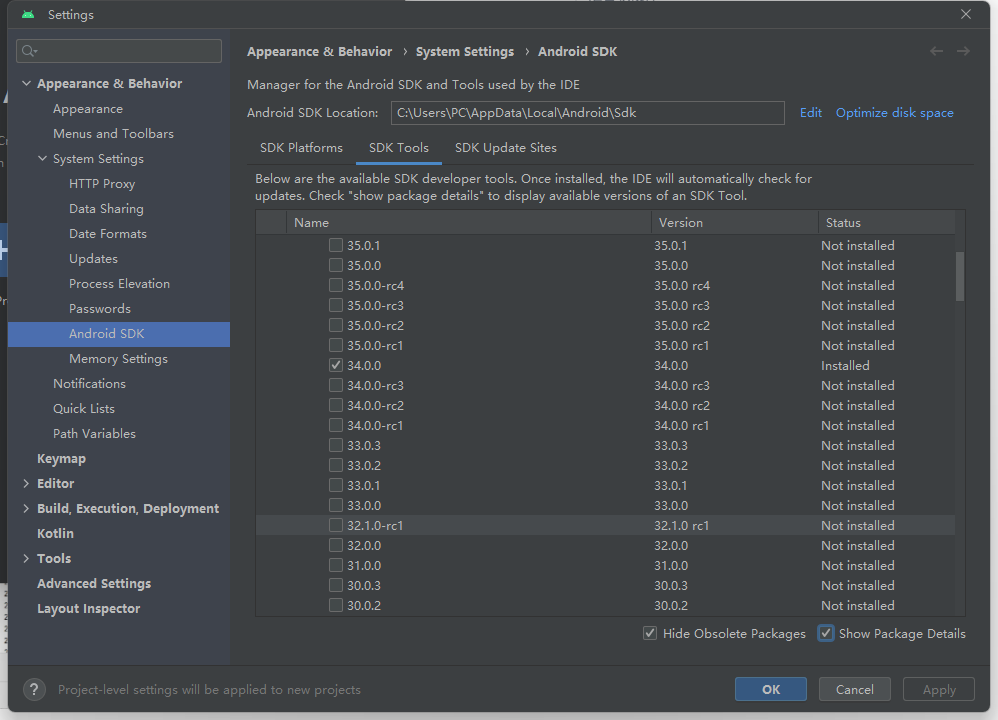
Task: Click the Installed status of 34.0.0
Action: pos(845,365)
